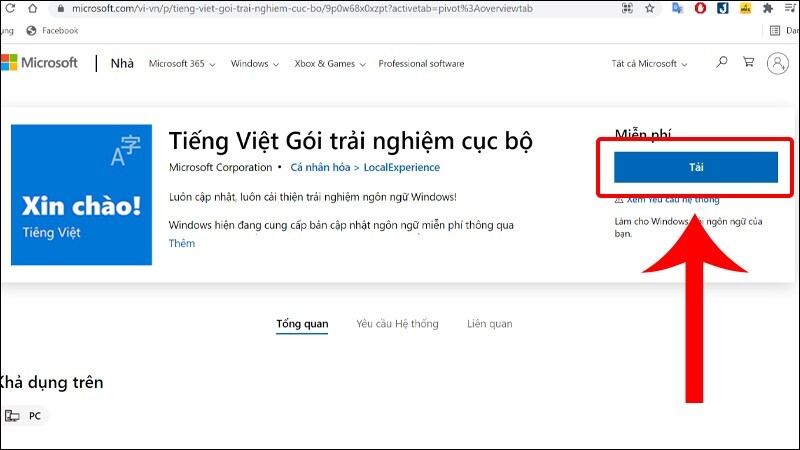Go to Nhà store home link
The image size is (800, 450).
(122, 63)
